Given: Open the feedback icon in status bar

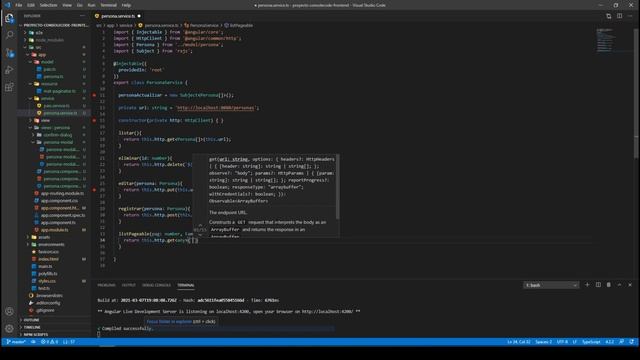Looking at the screenshot, I should click(x=621, y=342).
